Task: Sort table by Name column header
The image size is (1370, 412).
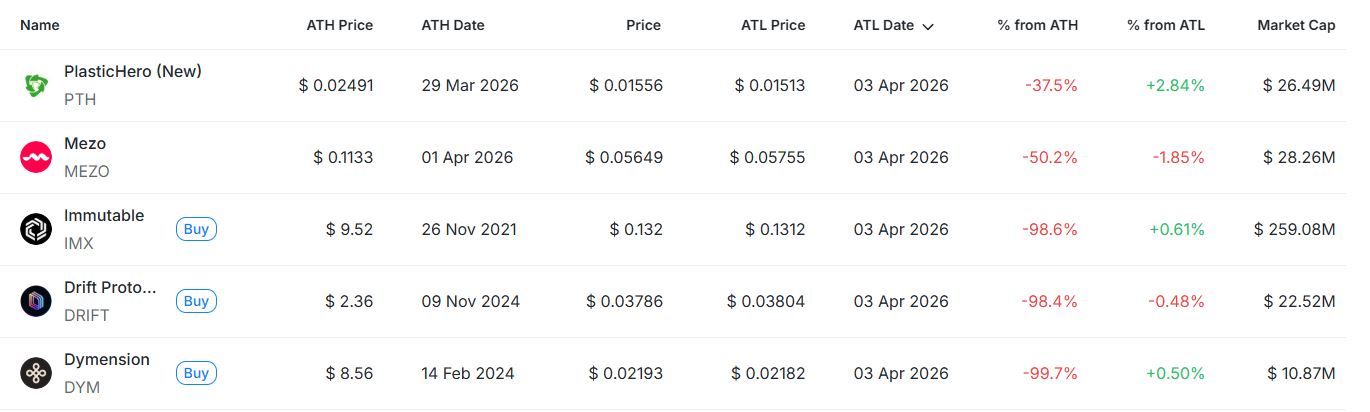Action: coord(39,25)
